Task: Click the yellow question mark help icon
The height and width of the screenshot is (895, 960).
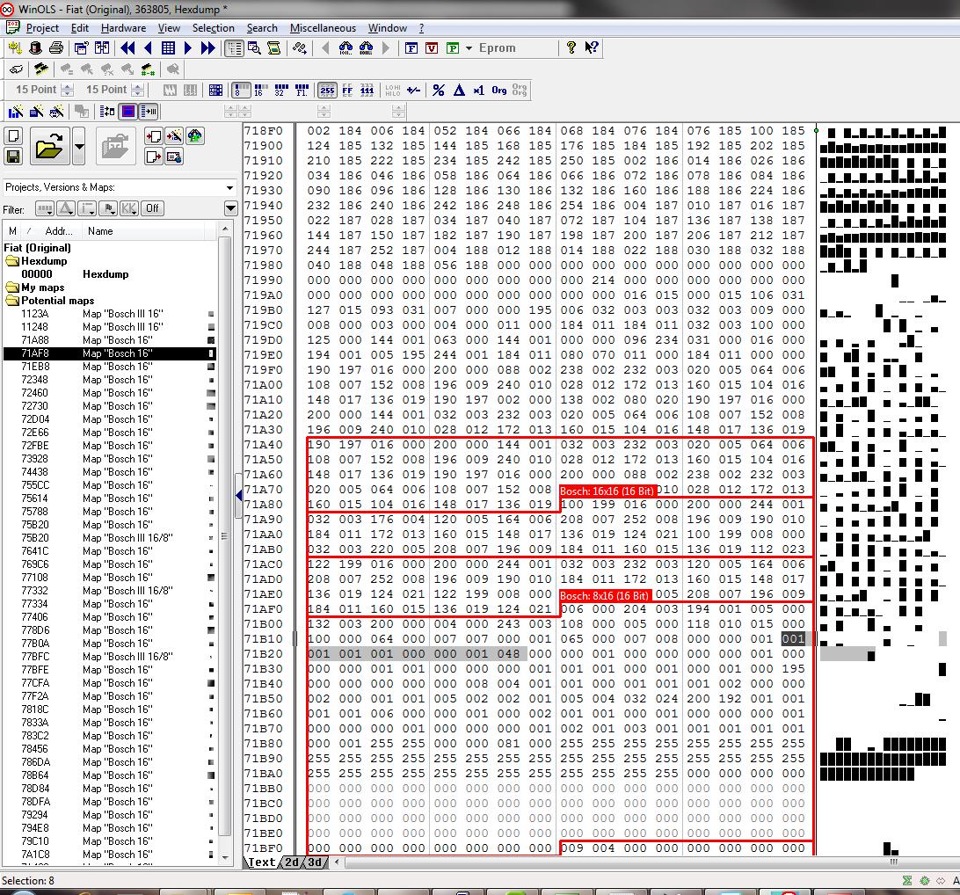Action: click(571, 48)
